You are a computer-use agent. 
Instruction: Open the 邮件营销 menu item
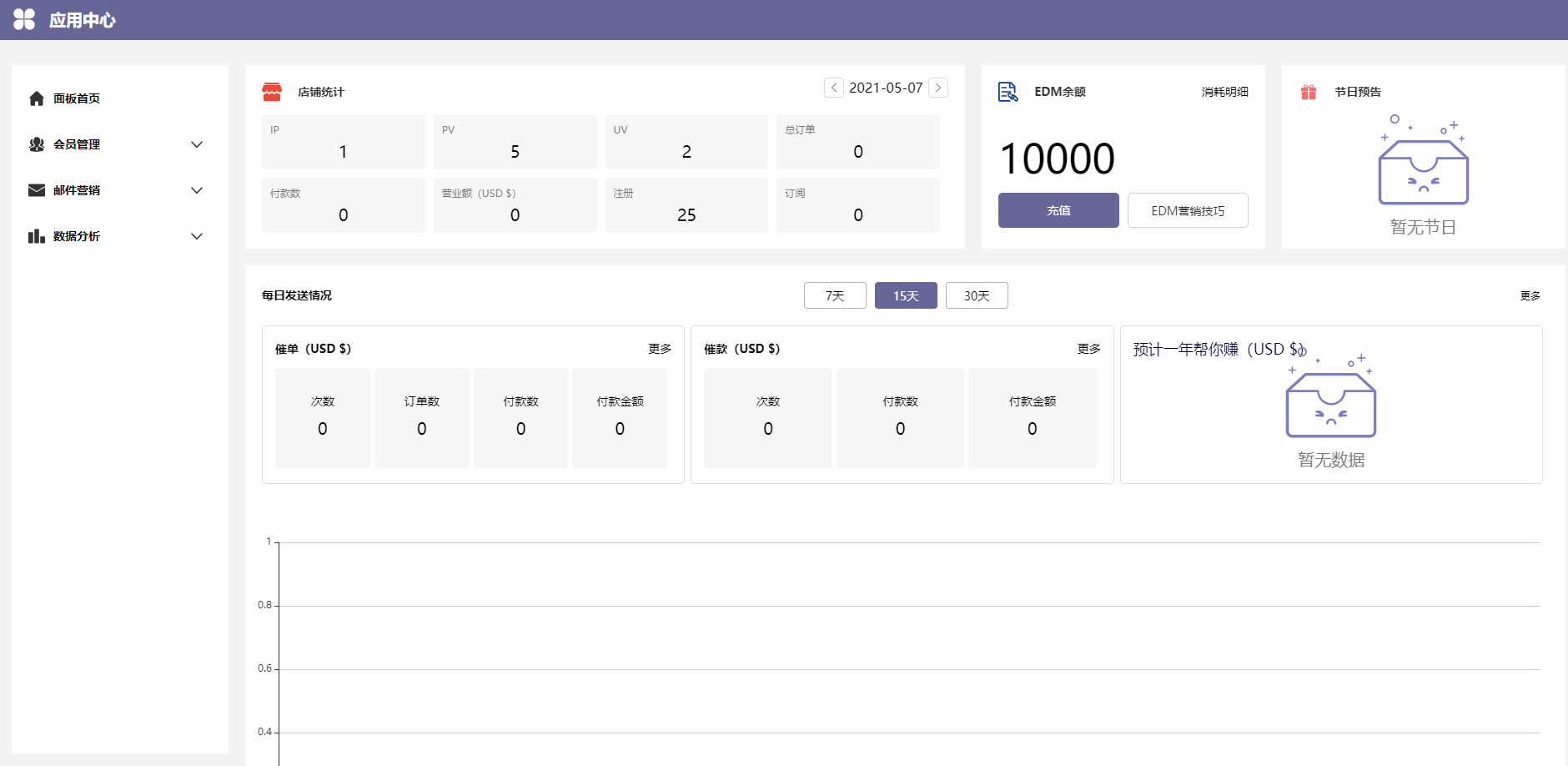coord(120,190)
